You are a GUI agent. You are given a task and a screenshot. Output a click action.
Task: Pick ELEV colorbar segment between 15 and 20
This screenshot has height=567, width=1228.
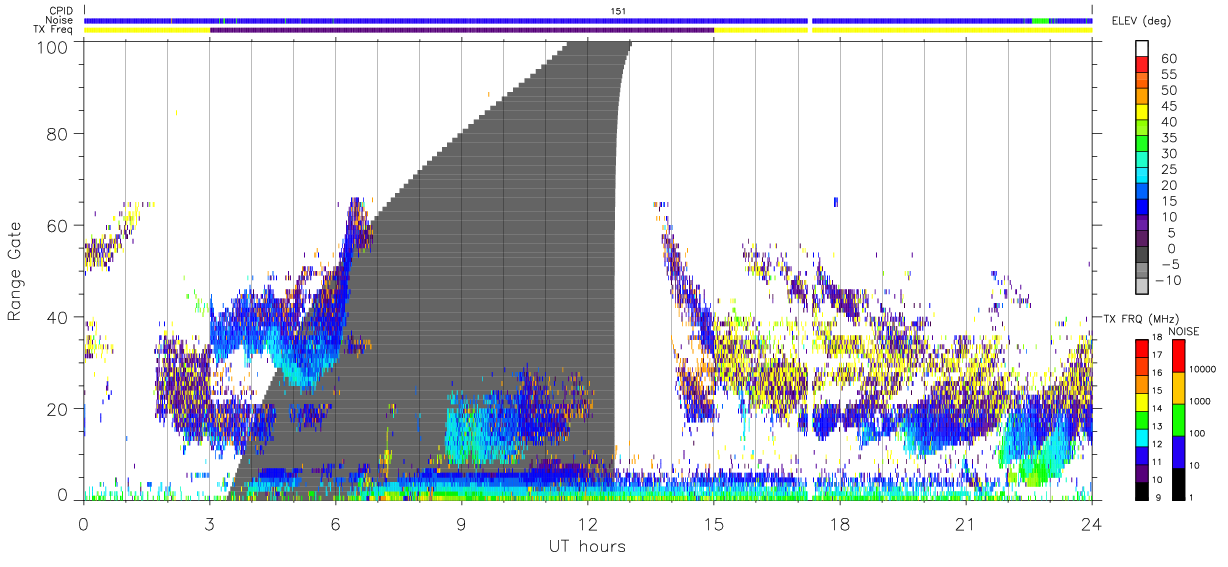click(x=1141, y=193)
